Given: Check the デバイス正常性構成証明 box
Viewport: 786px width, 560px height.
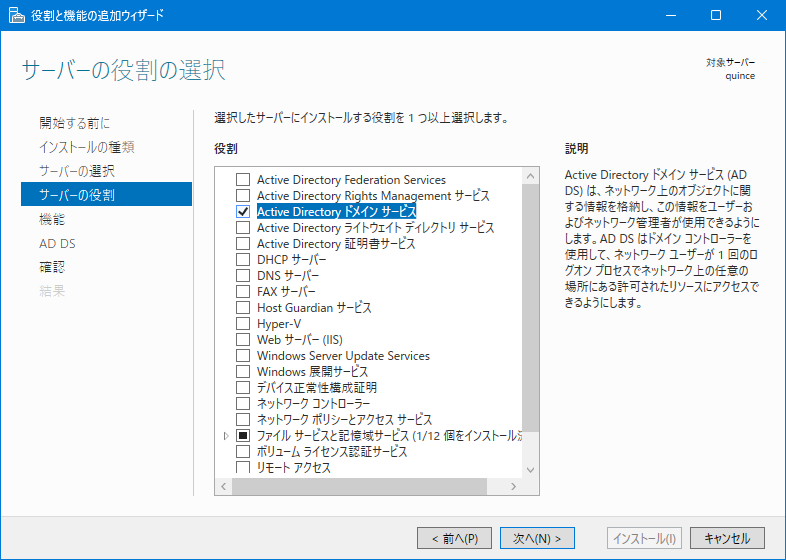Looking at the screenshot, I should coord(243,388).
